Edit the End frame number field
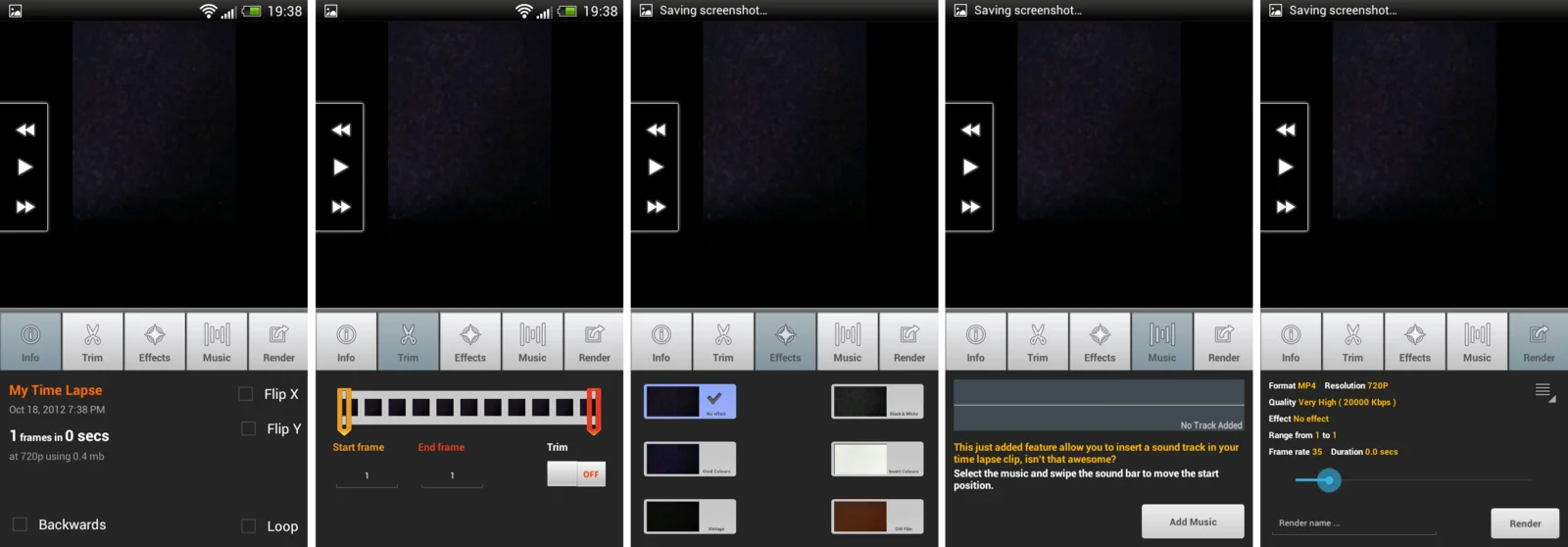The image size is (1568, 547). (x=452, y=476)
